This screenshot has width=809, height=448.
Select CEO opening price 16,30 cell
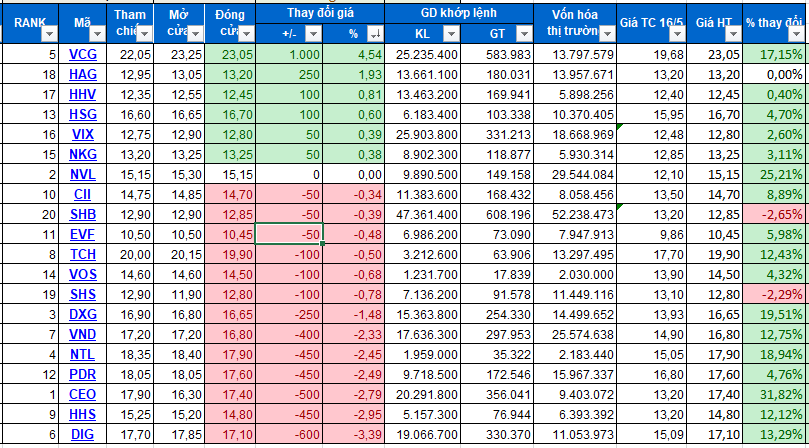tap(179, 395)
